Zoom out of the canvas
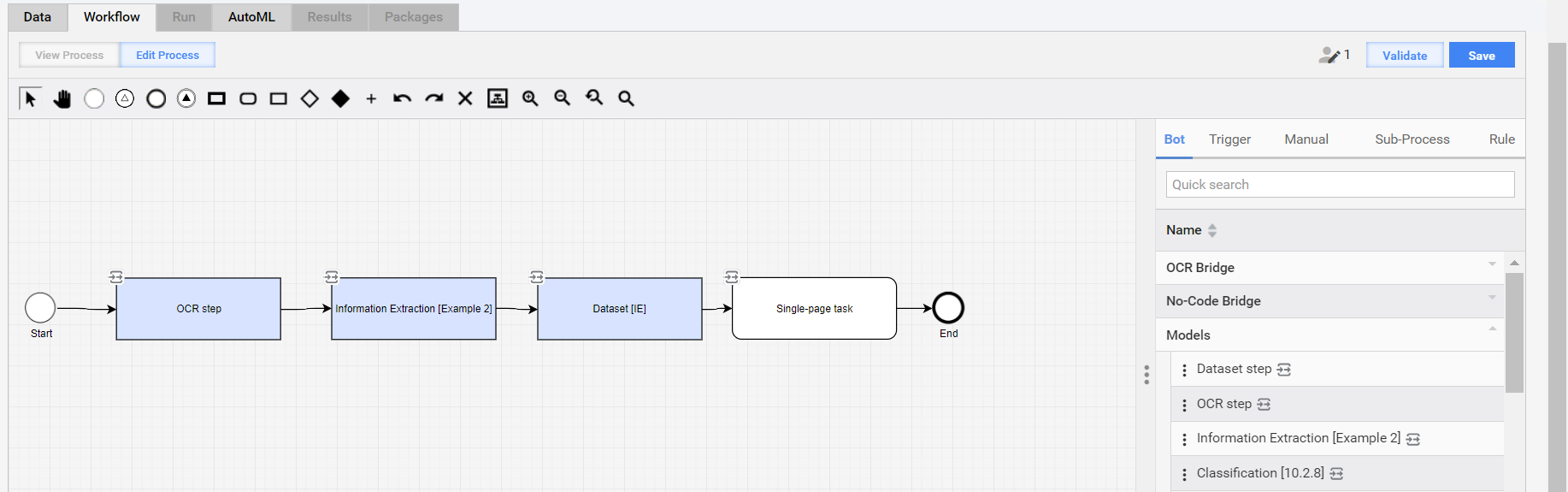The height and width of the screenshot is (492, 1568). click(x=562, y=98)
